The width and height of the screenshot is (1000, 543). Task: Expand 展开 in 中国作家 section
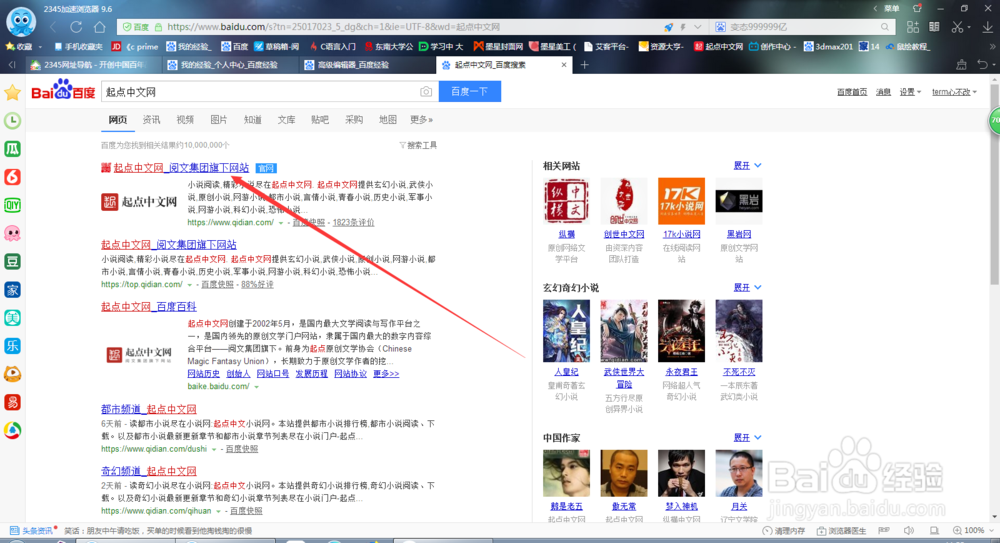click(747, 438)
